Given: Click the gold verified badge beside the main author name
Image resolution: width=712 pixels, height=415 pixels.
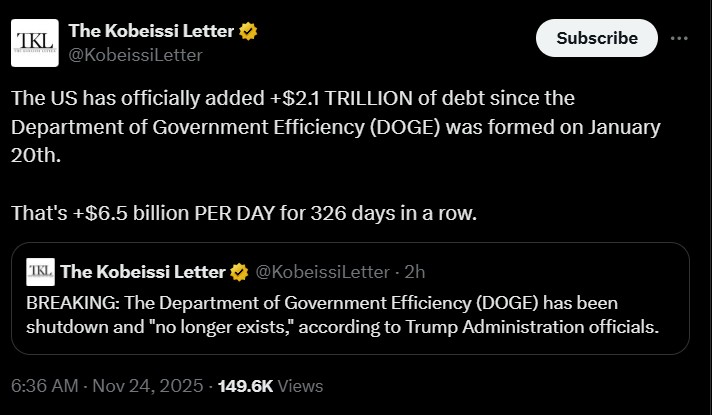Looking at the screenshot, I should click(248, 31).
